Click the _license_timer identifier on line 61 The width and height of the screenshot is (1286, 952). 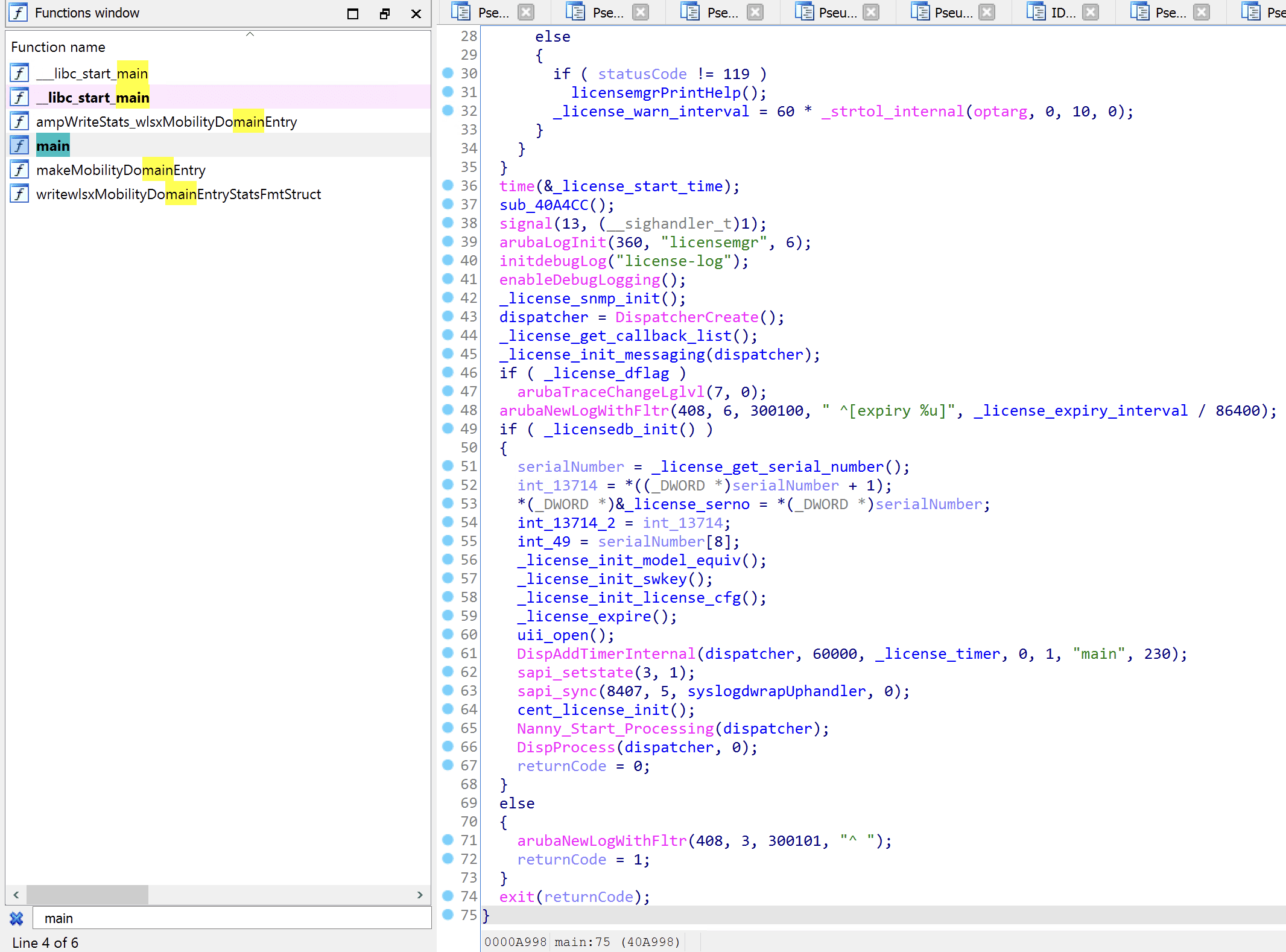coord(937,653)
